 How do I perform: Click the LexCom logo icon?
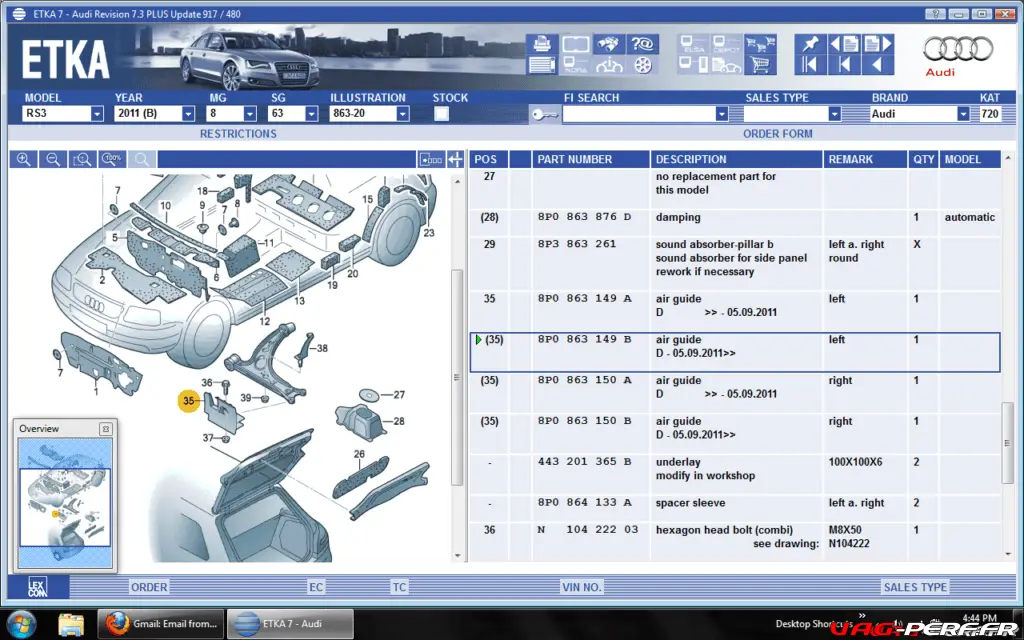38,587
